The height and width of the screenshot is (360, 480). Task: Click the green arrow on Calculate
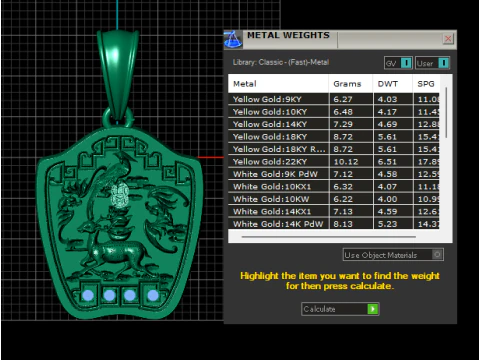pyautogui.click(x=373, y=309)
